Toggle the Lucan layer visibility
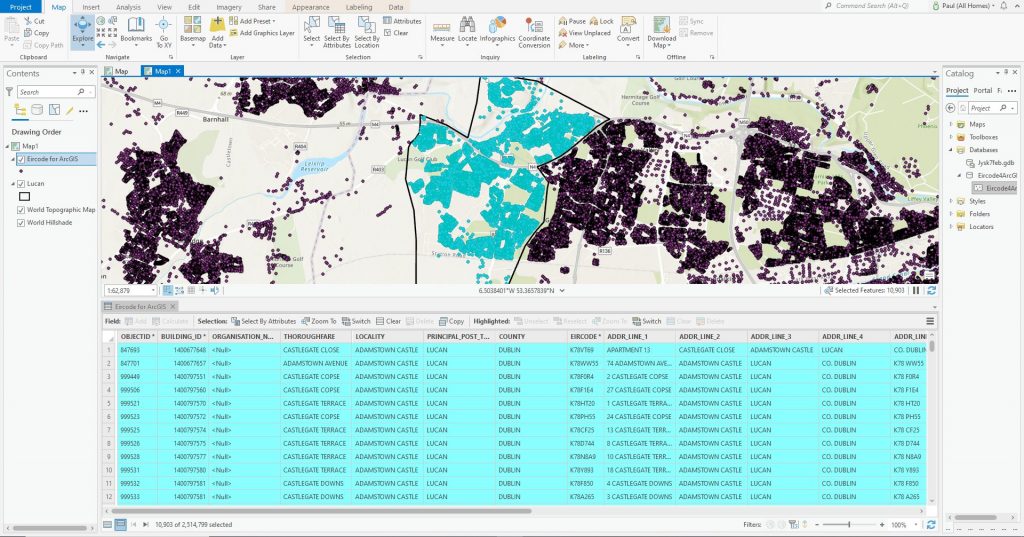 click(22, 184)
